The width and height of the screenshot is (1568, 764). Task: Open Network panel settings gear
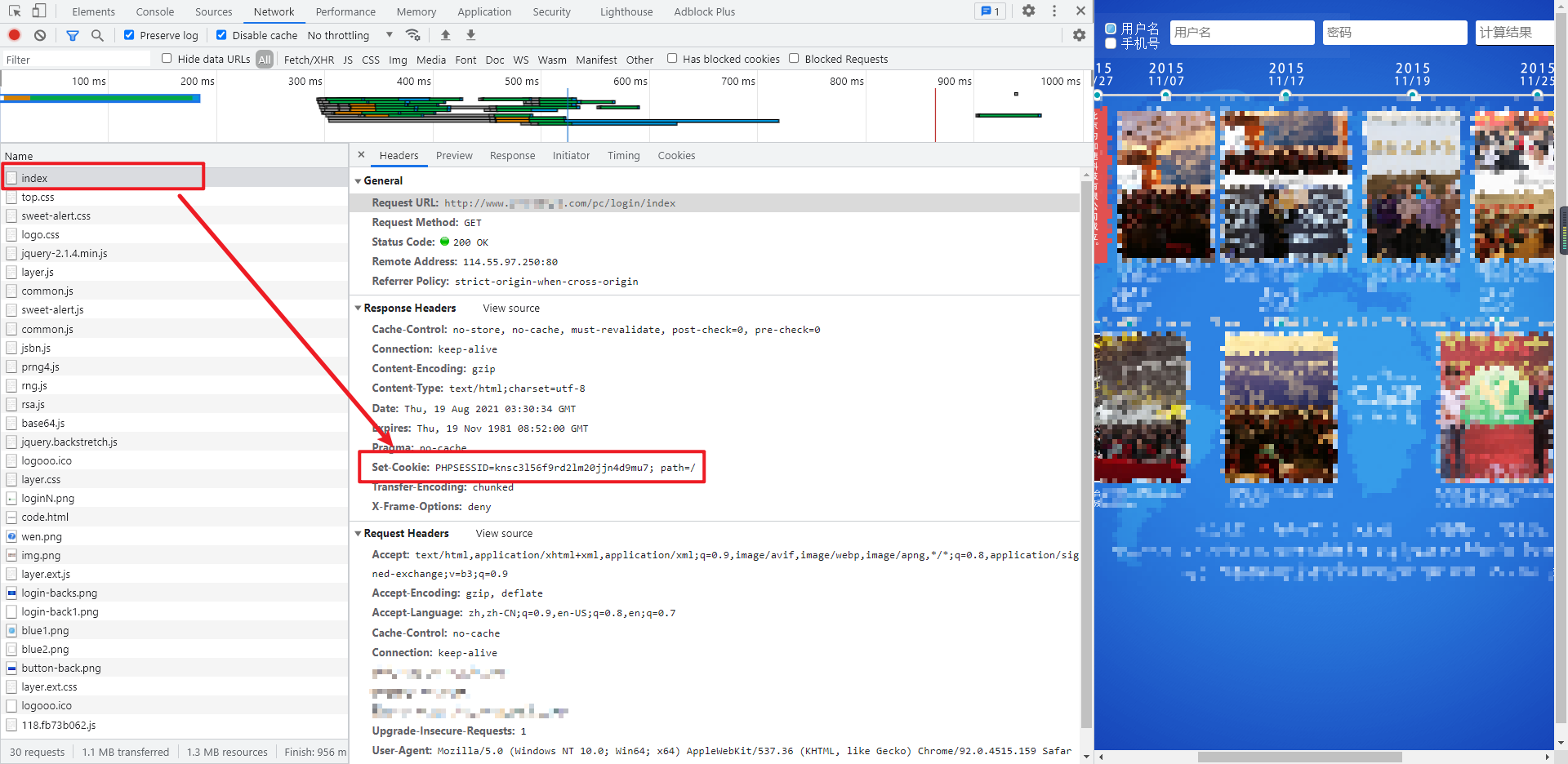click(x=1079, y=35)
